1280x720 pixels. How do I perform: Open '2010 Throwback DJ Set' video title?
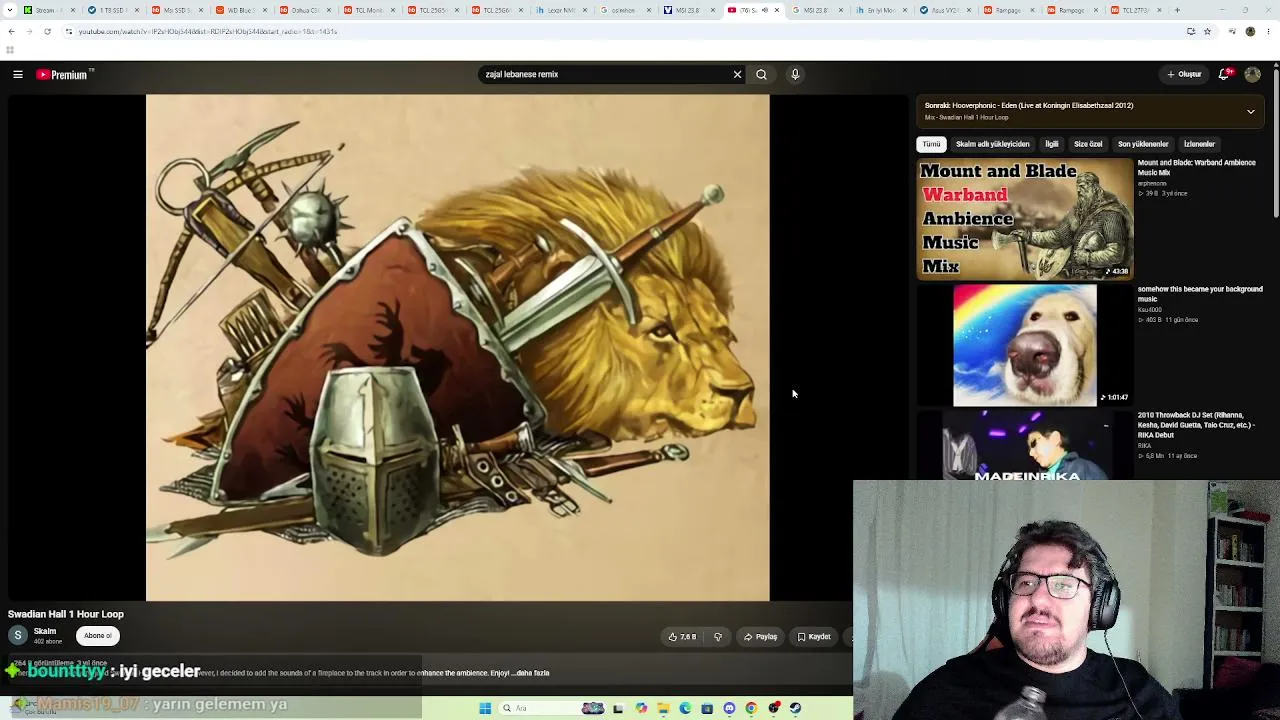point(1196,425)
